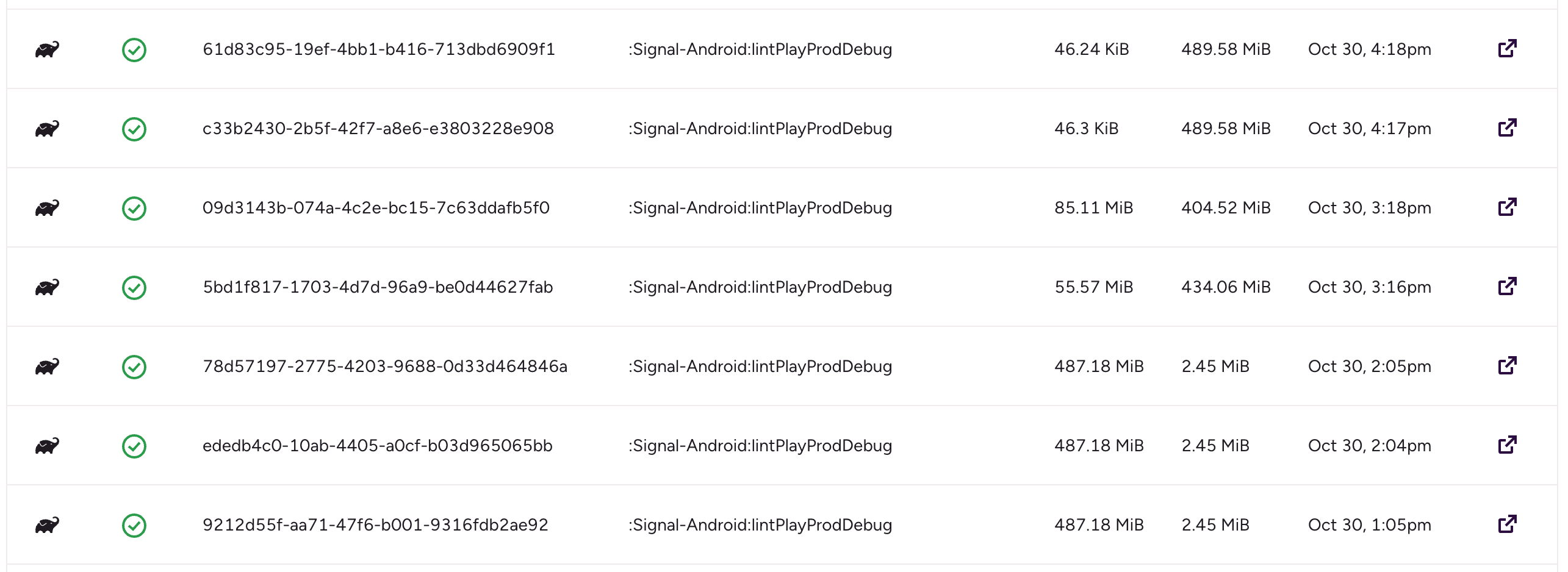Open external link for build 61d83c95
1568x572 pixels.
coord(1507,49)
